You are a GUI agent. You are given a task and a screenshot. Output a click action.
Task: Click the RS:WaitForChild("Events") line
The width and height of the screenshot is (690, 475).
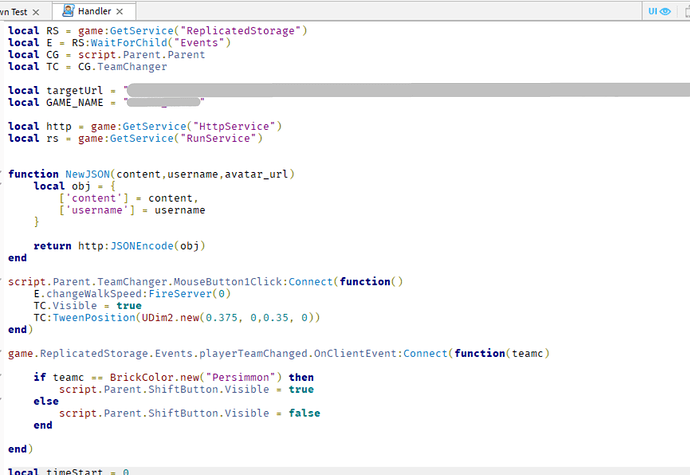(119, 43)
